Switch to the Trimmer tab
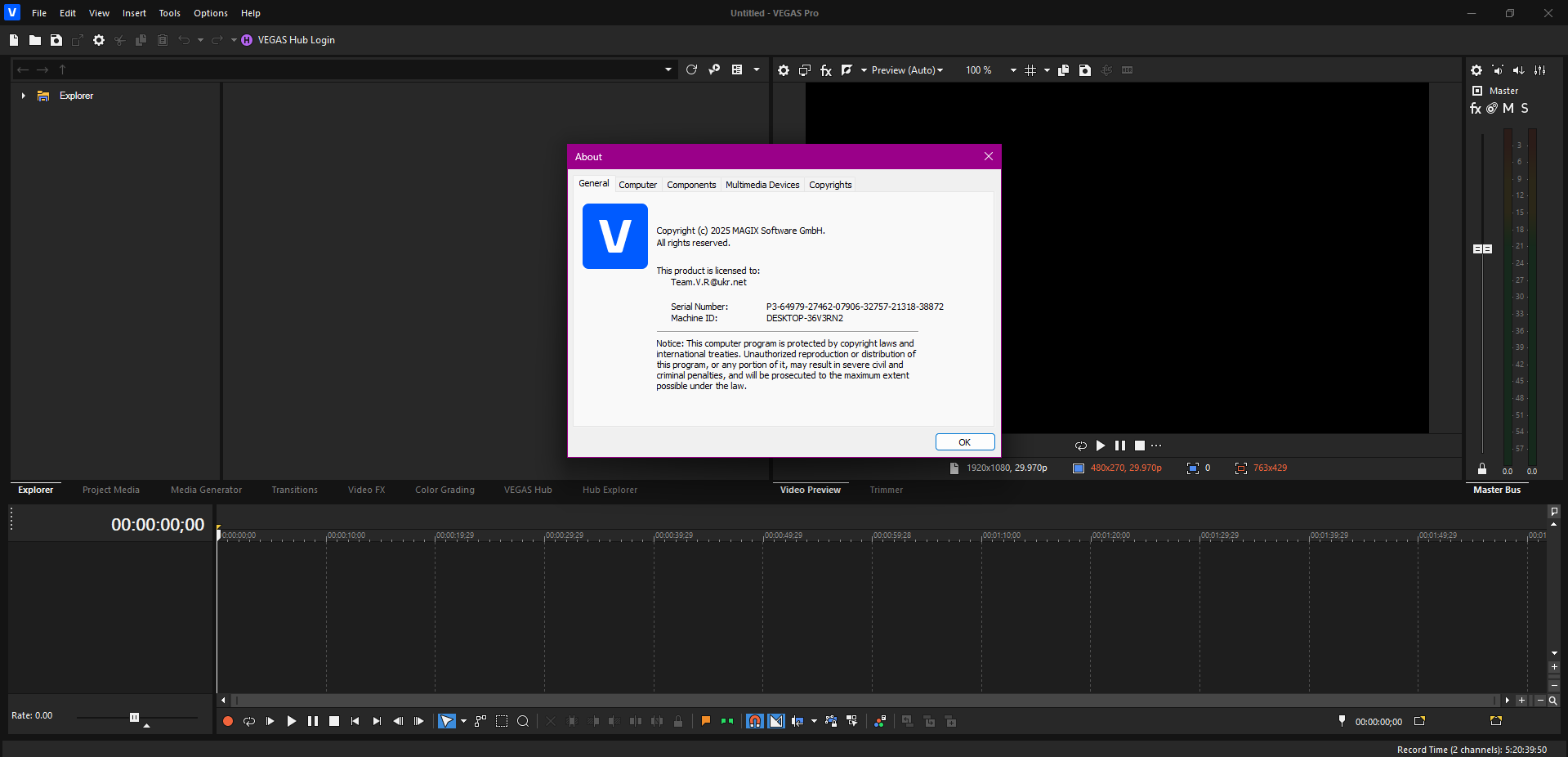 tap(887, 490)
